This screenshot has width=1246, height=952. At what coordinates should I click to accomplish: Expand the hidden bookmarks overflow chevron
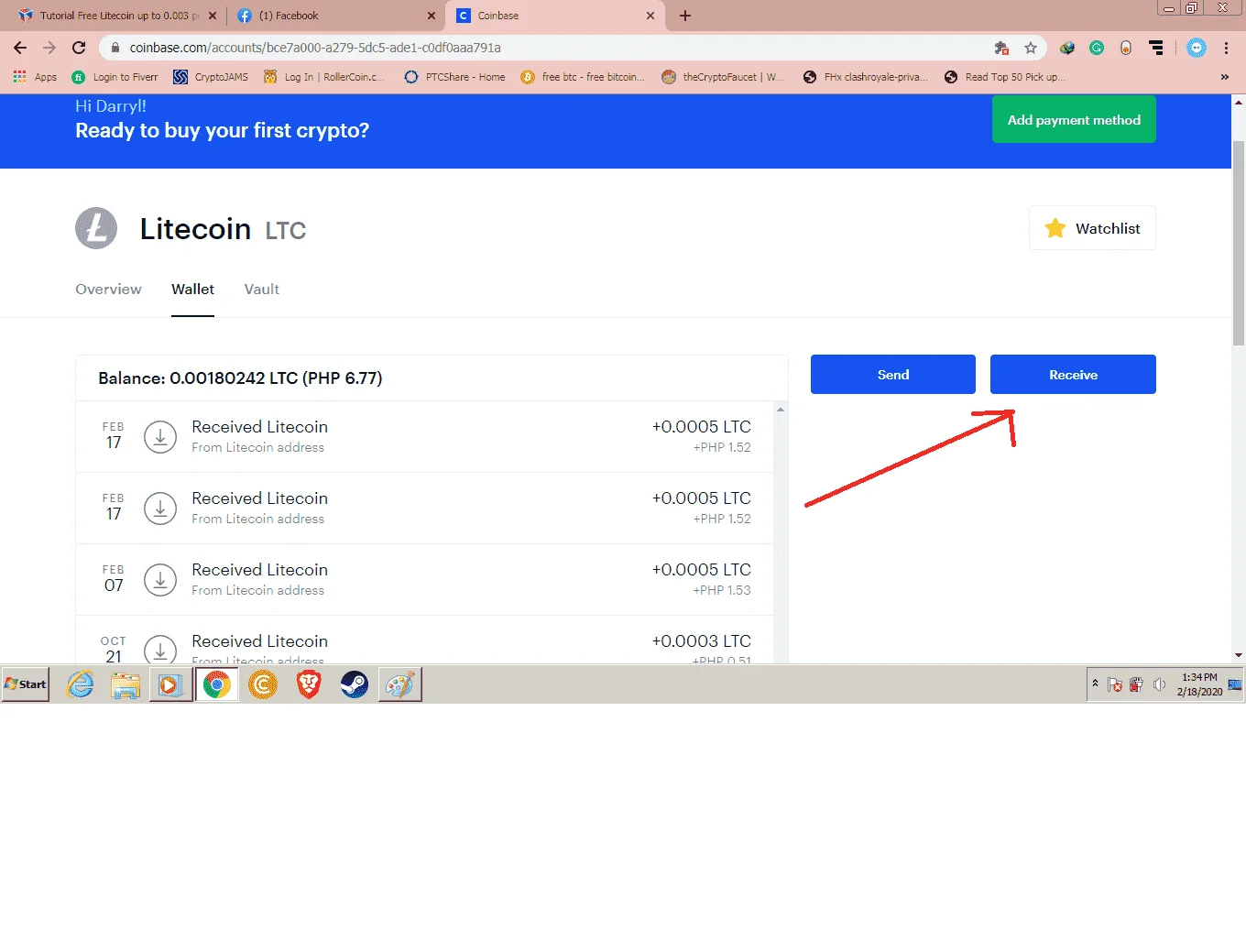[1224, 77]
